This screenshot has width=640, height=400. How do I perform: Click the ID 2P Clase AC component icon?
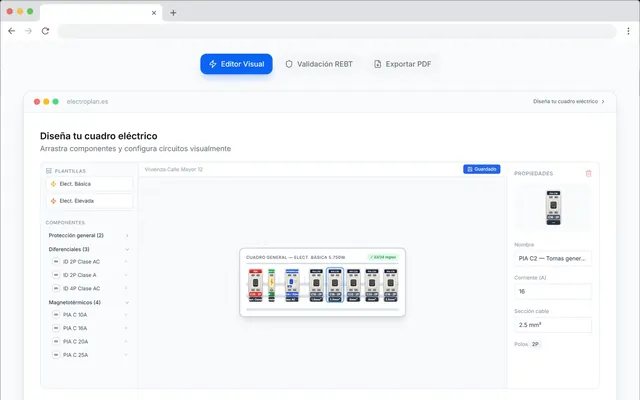click(x=56, y=262)
